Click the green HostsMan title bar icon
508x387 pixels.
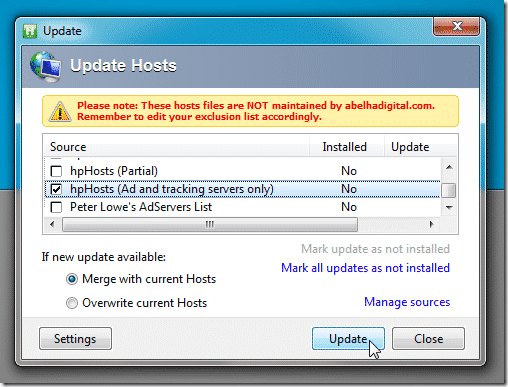(x=30, y=31)
